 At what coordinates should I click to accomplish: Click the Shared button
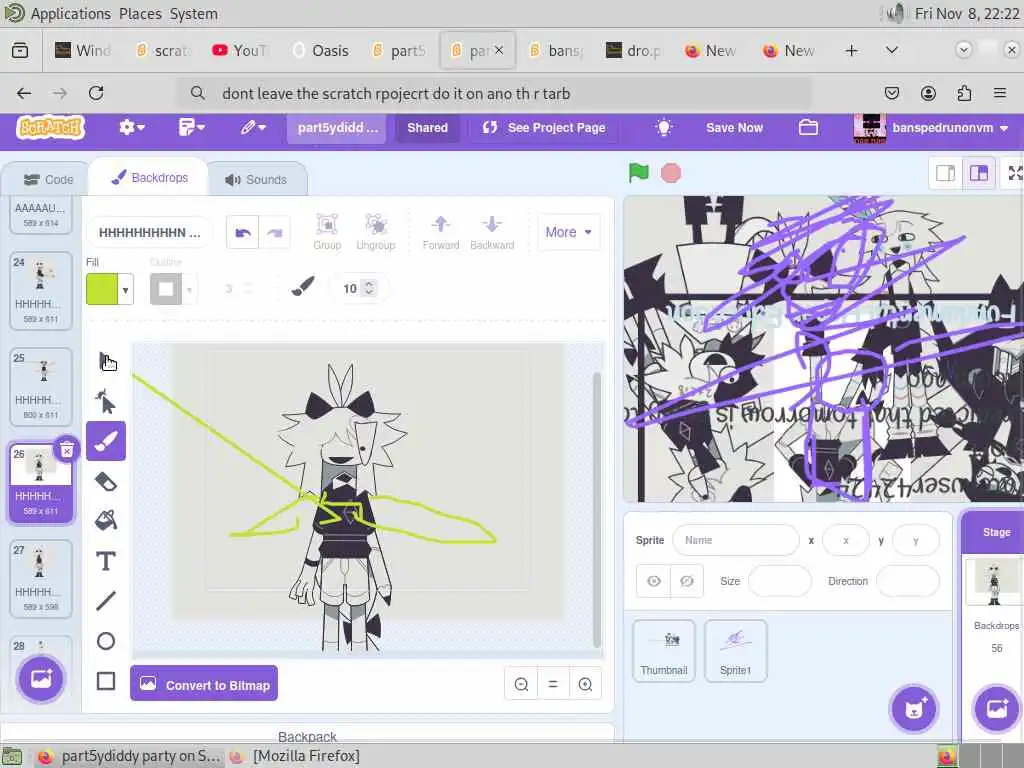(427, 127)
